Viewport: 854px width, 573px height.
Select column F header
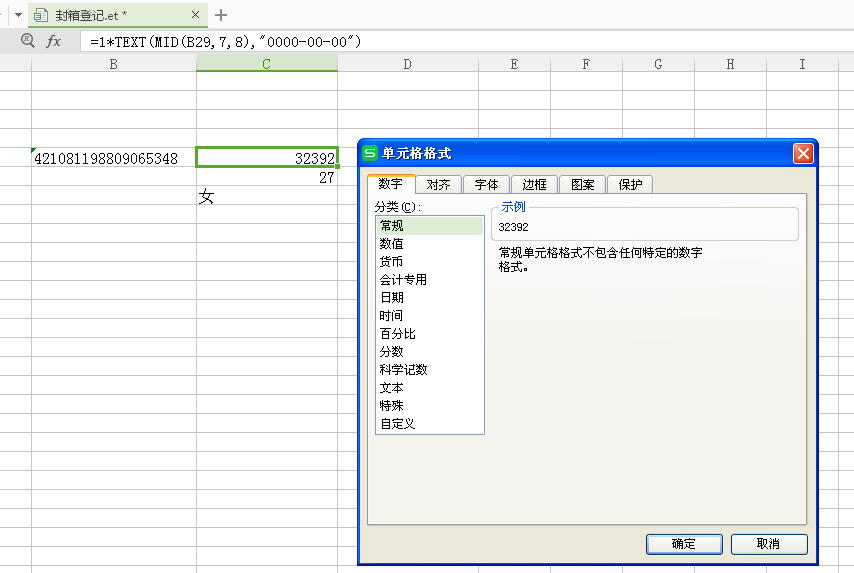point(586,64)
